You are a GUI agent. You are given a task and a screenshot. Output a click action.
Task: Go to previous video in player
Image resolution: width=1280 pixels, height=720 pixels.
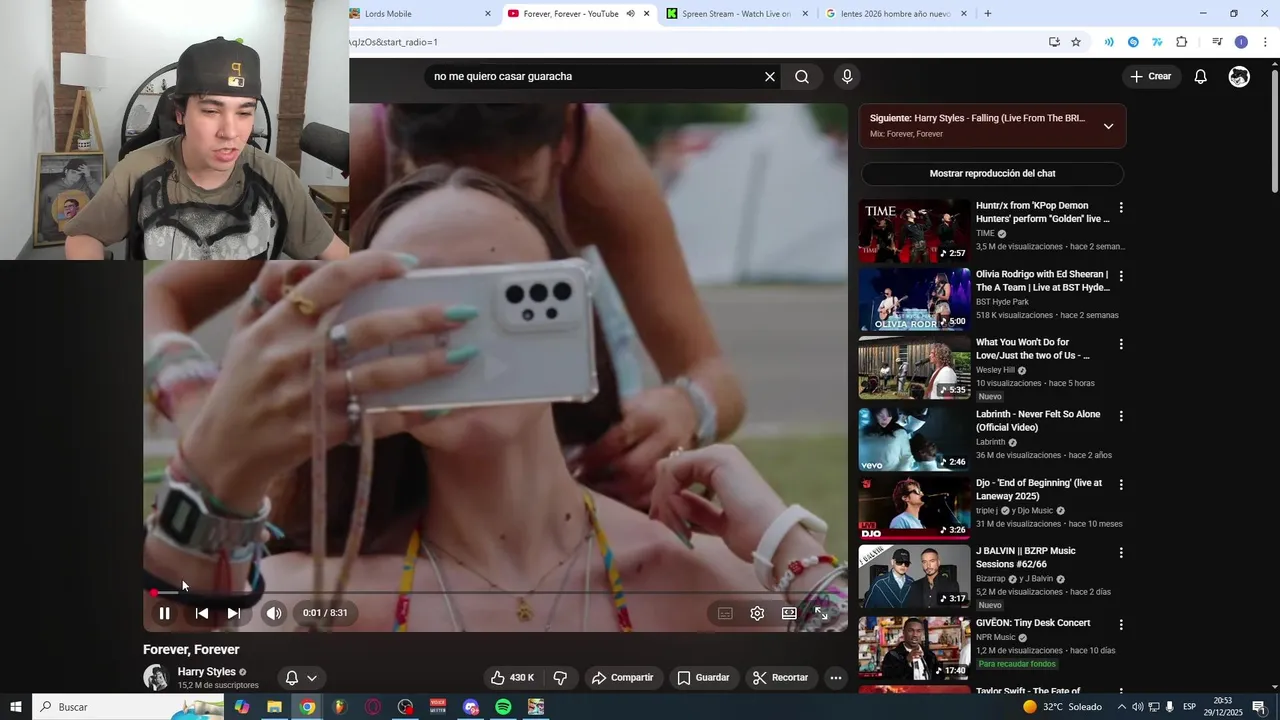(201, 613)
